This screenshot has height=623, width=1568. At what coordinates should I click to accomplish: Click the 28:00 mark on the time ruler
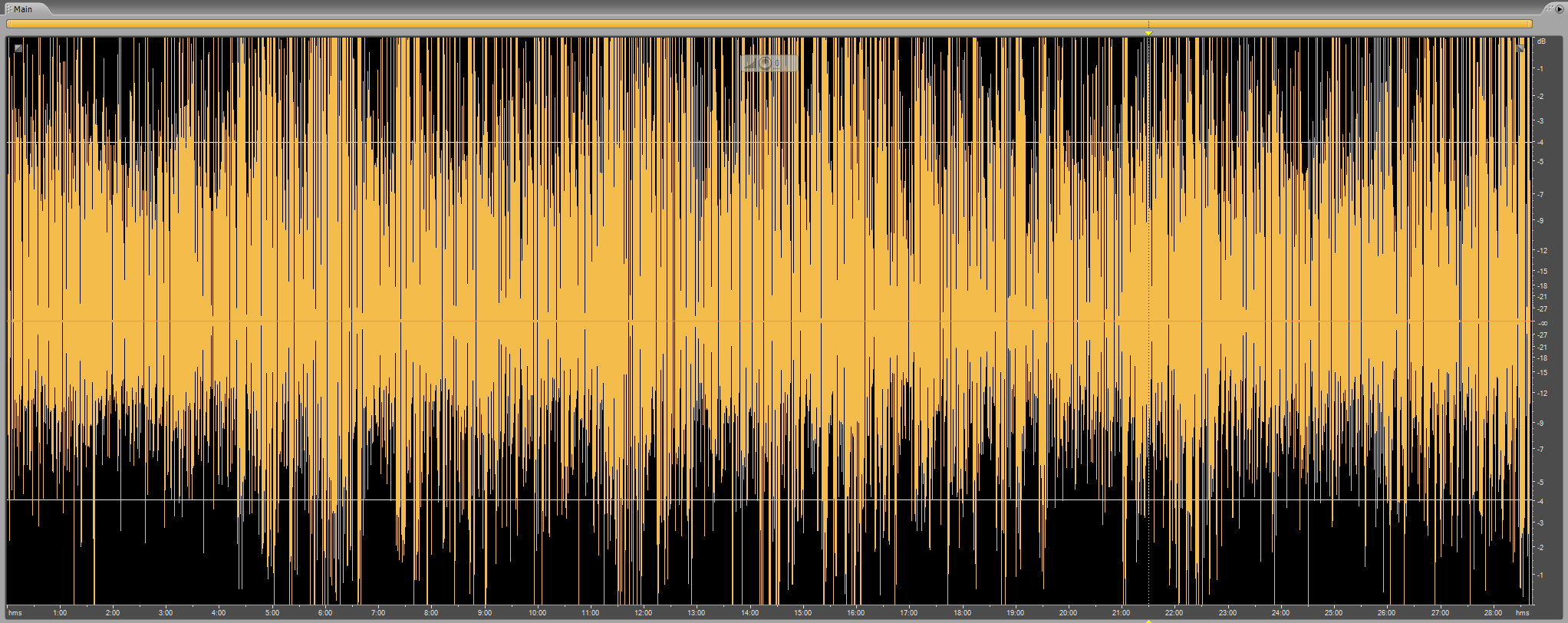click(x=1493, y=612)
